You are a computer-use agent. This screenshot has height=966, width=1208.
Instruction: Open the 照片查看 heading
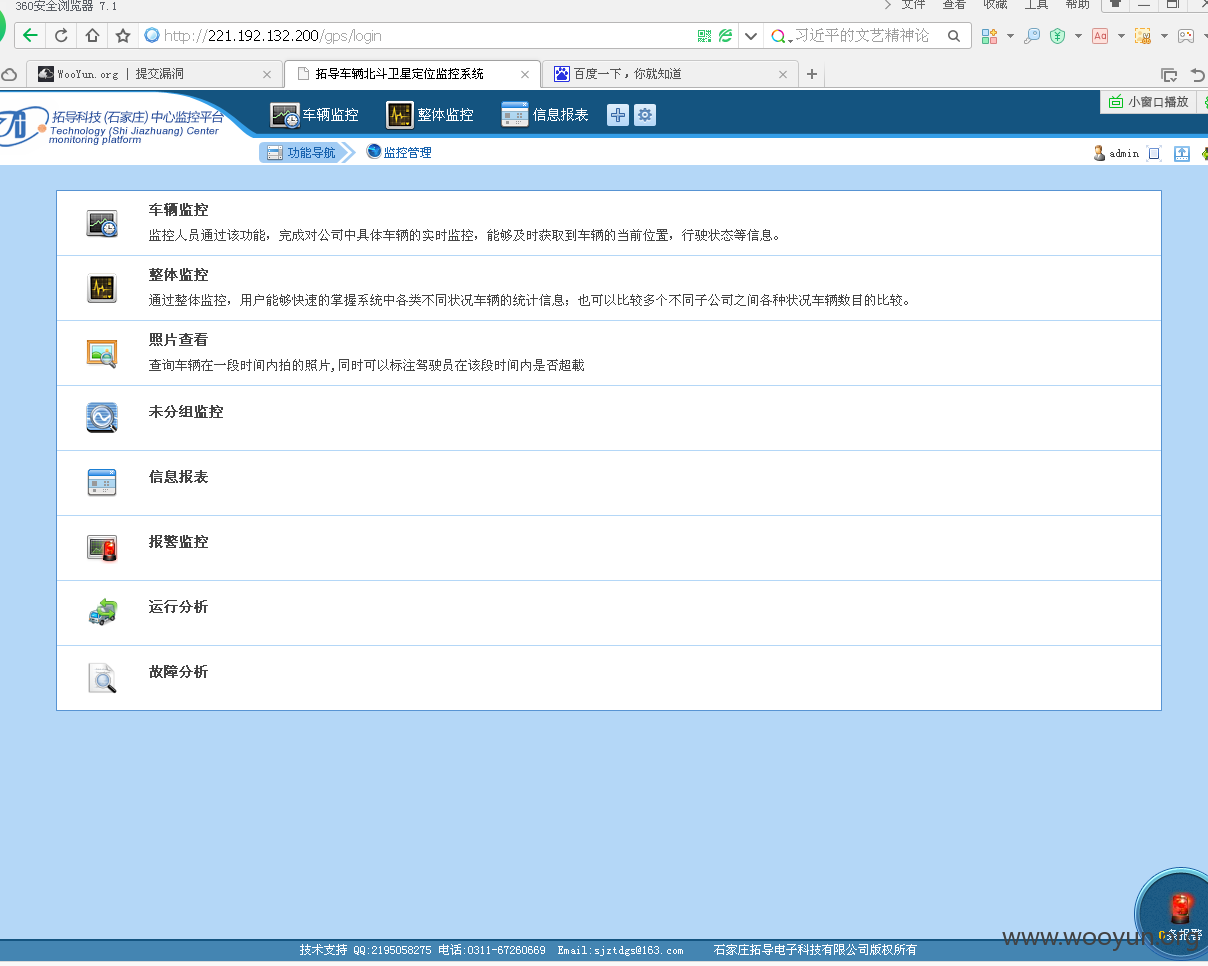click(x=178, y=340)
